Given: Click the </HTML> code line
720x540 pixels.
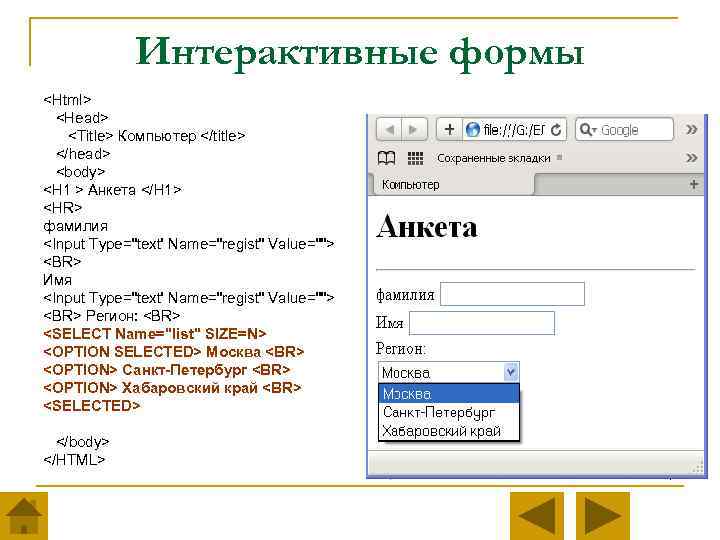Looking at the screenshot, I should tap(74, 460).
